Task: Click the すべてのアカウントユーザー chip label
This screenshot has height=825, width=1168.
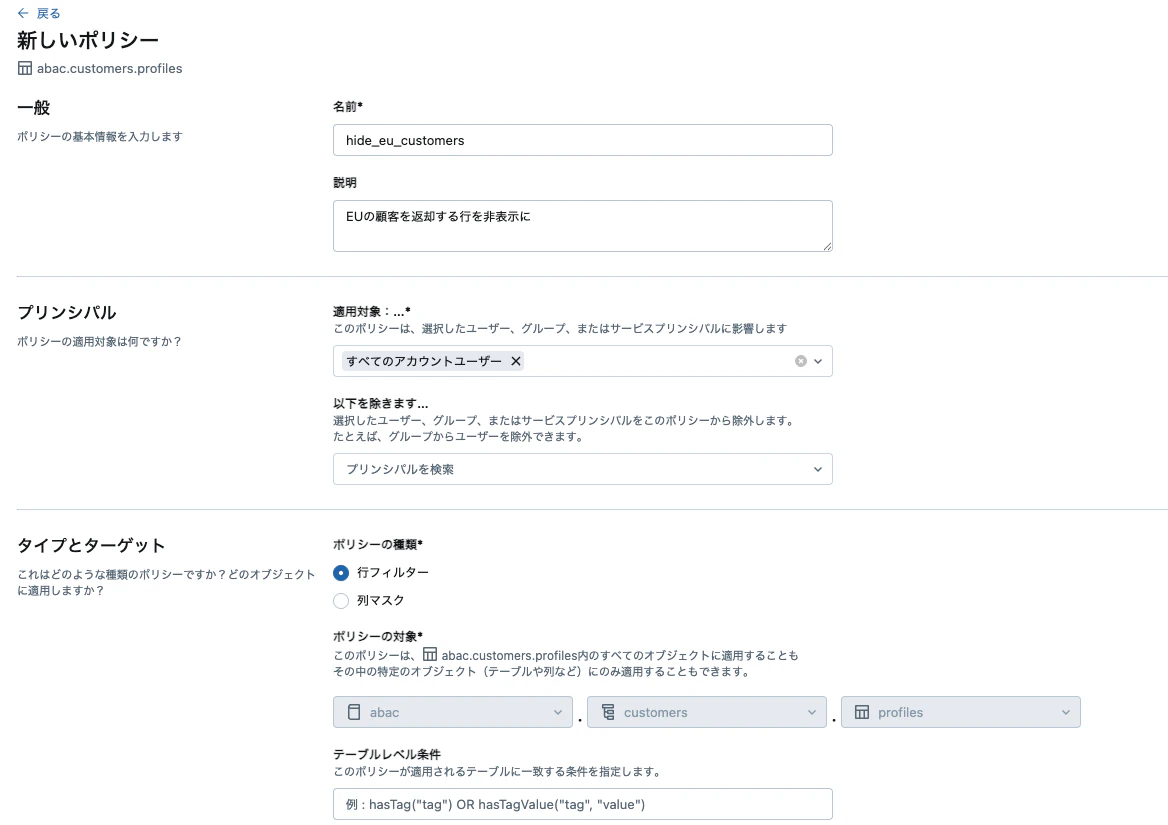Action: (424, 361)
